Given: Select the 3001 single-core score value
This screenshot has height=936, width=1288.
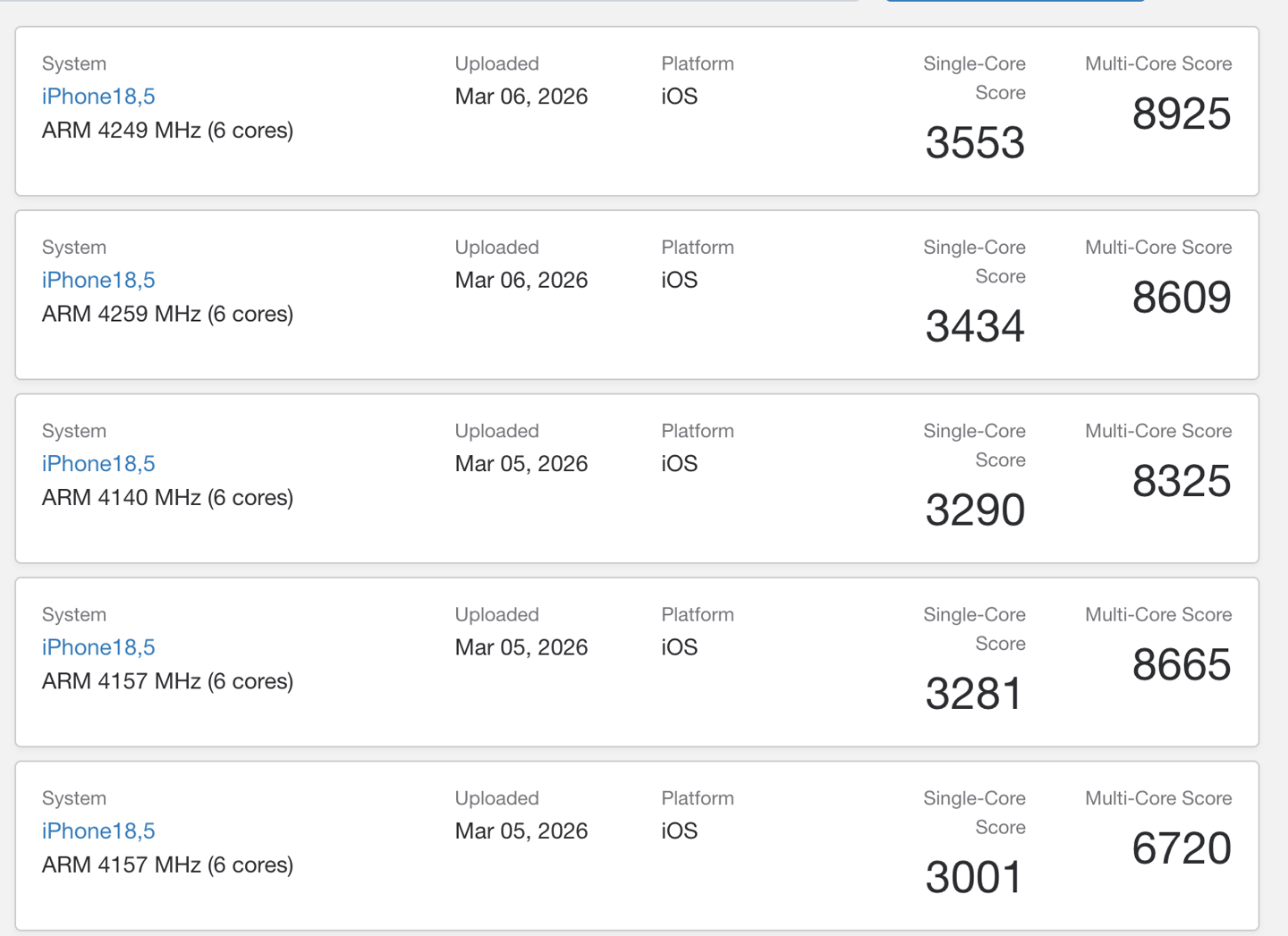Looking at the screenshot, I should coord(973,877).
